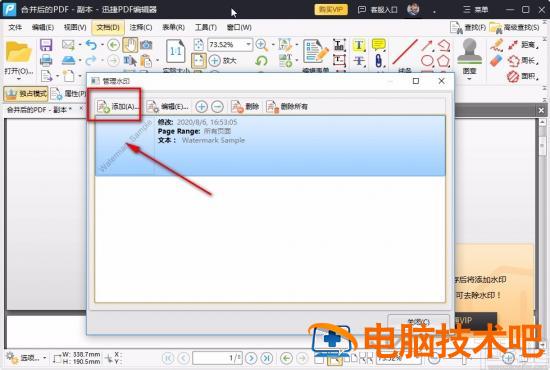Click the Scanner icon
Screen dimensions: 550x370
[x=68, y=60]
